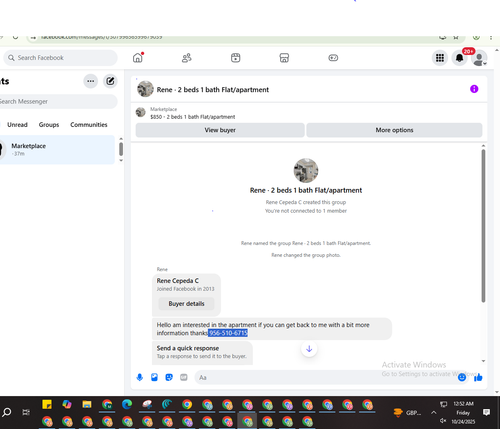Image resolution: width=500 pixels, height=429 pixels.
Task: Launch Copilot from the taskbar
Action: coord(67,404)
